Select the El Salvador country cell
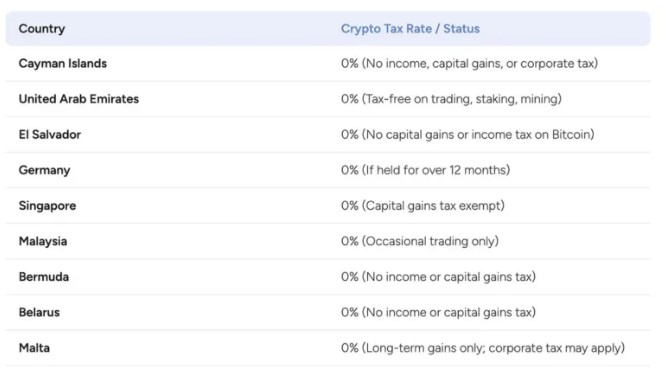 pos(50,135)
